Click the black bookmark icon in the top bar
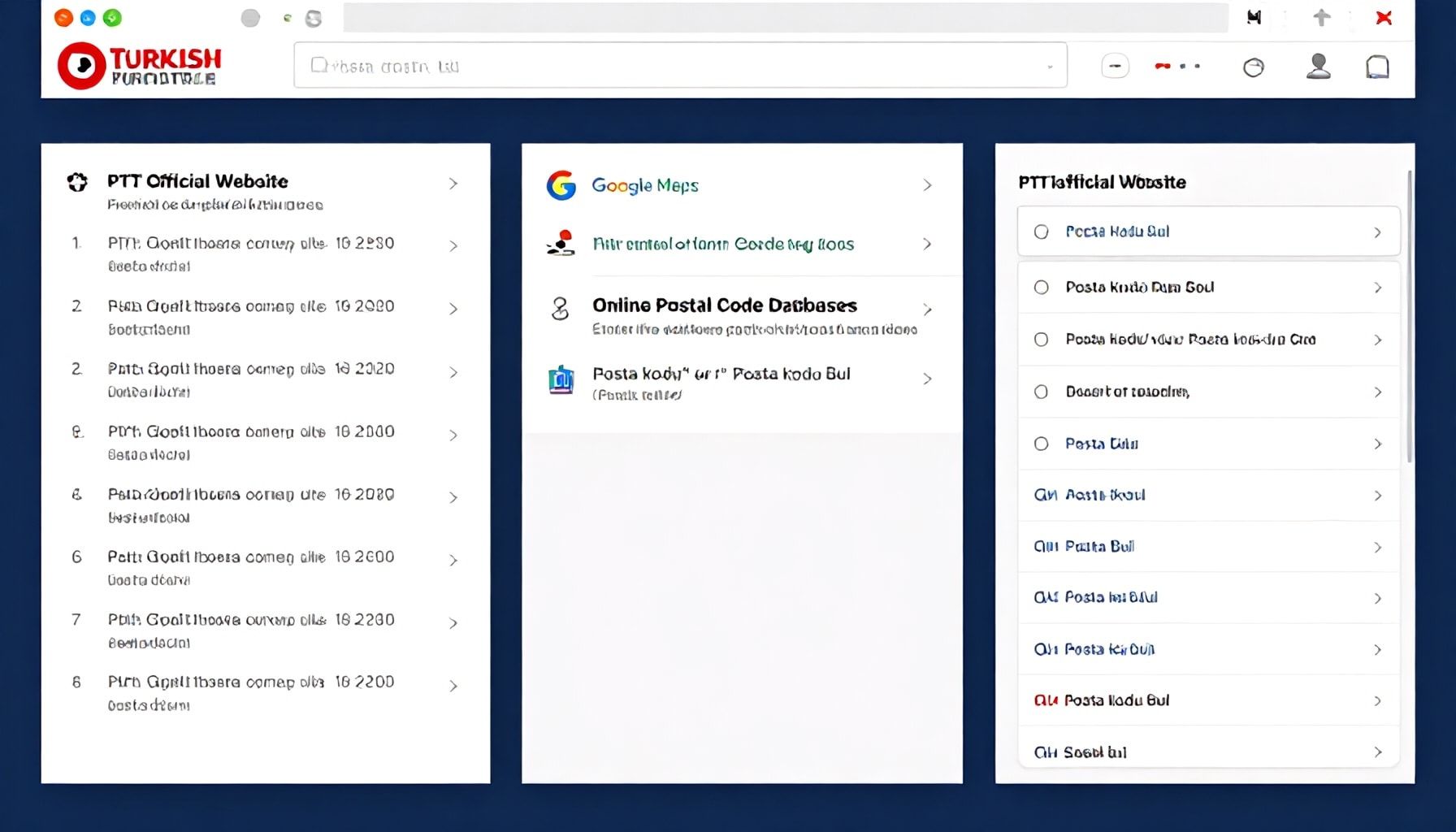This screenshot has height=832, width=1456. 1254,17
